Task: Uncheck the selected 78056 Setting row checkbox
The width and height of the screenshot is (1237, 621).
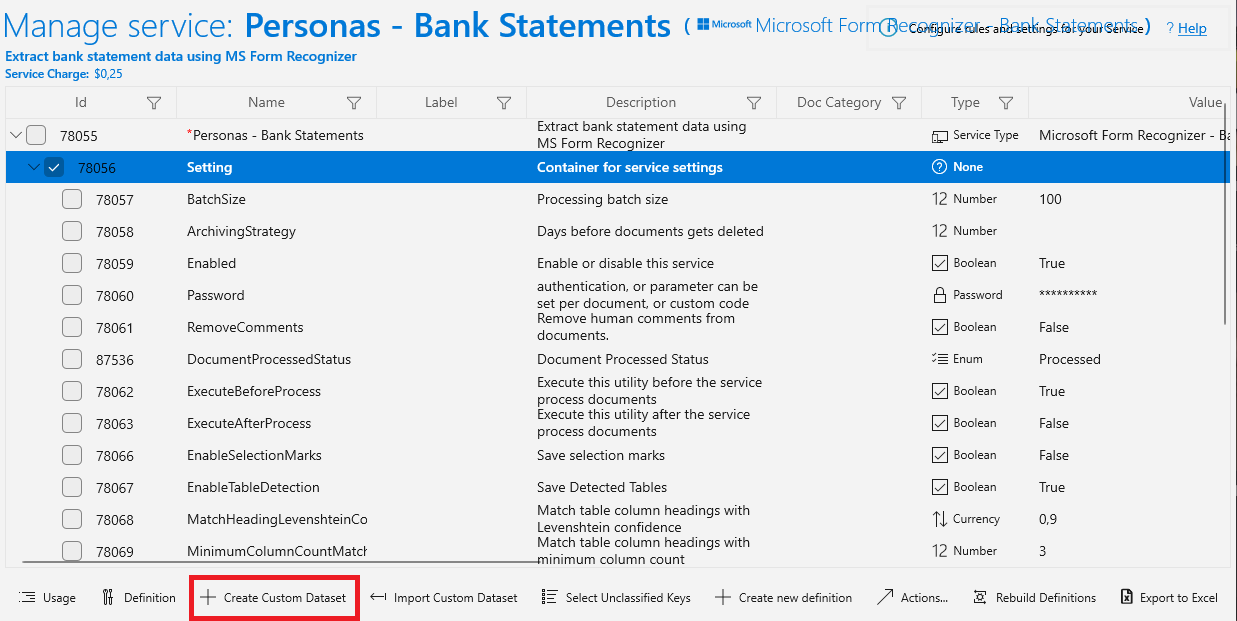Action: point(54,167)
